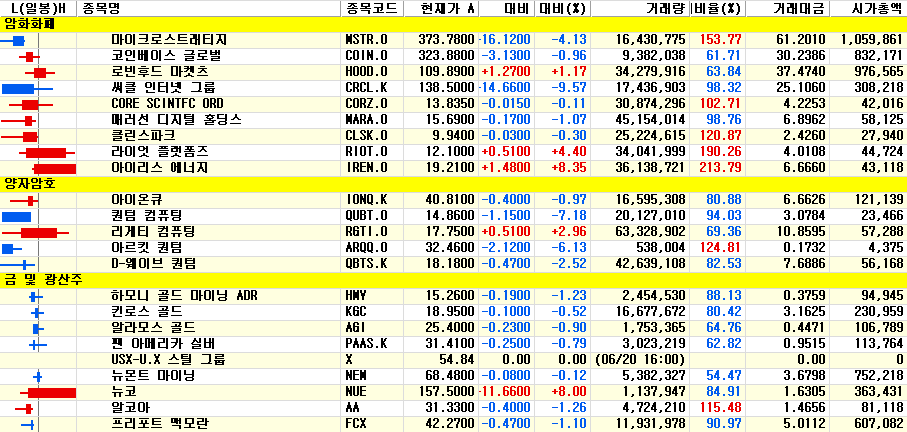Select 로빈후드 마켓츠 stock name
The image size is (907, 432).
[160, 72]
